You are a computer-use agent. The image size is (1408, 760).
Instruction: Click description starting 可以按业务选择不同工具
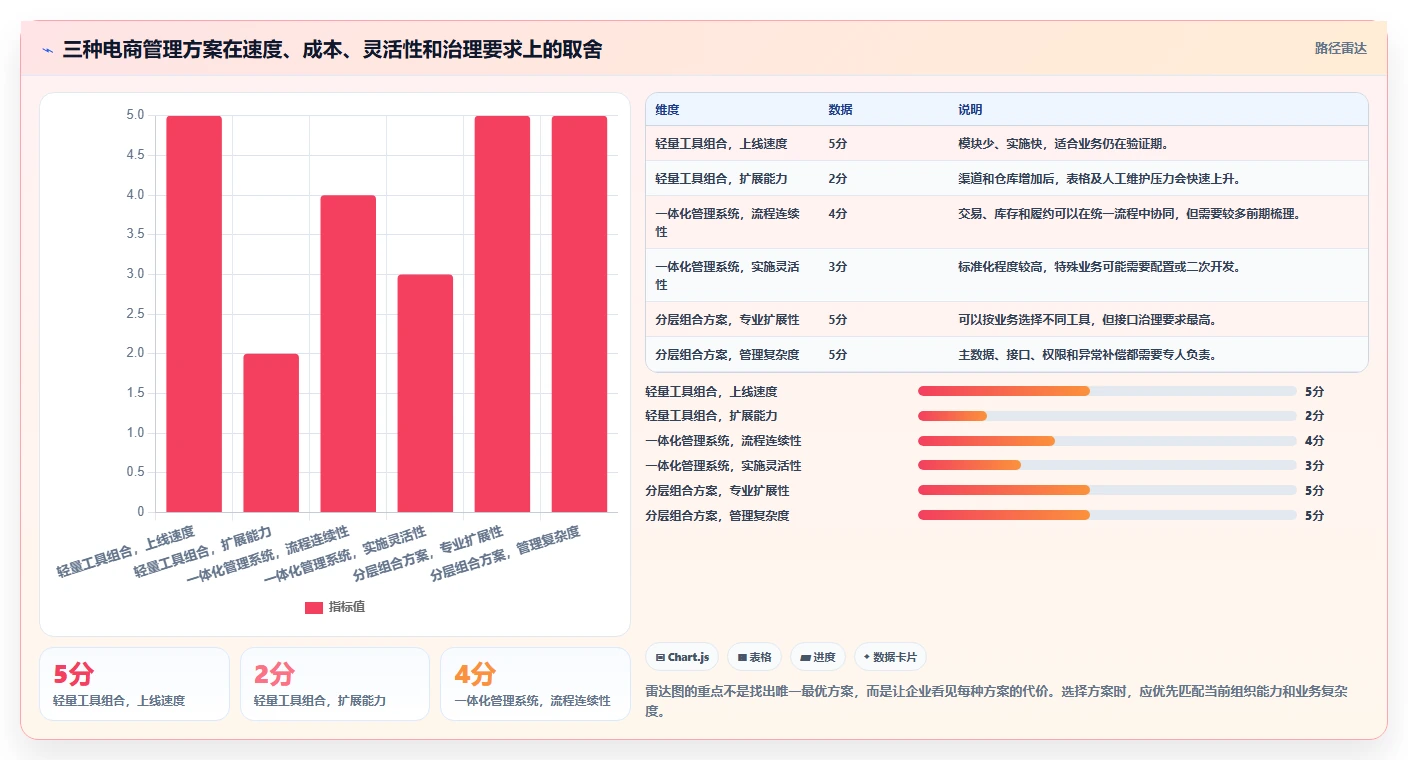(1087, 320)
